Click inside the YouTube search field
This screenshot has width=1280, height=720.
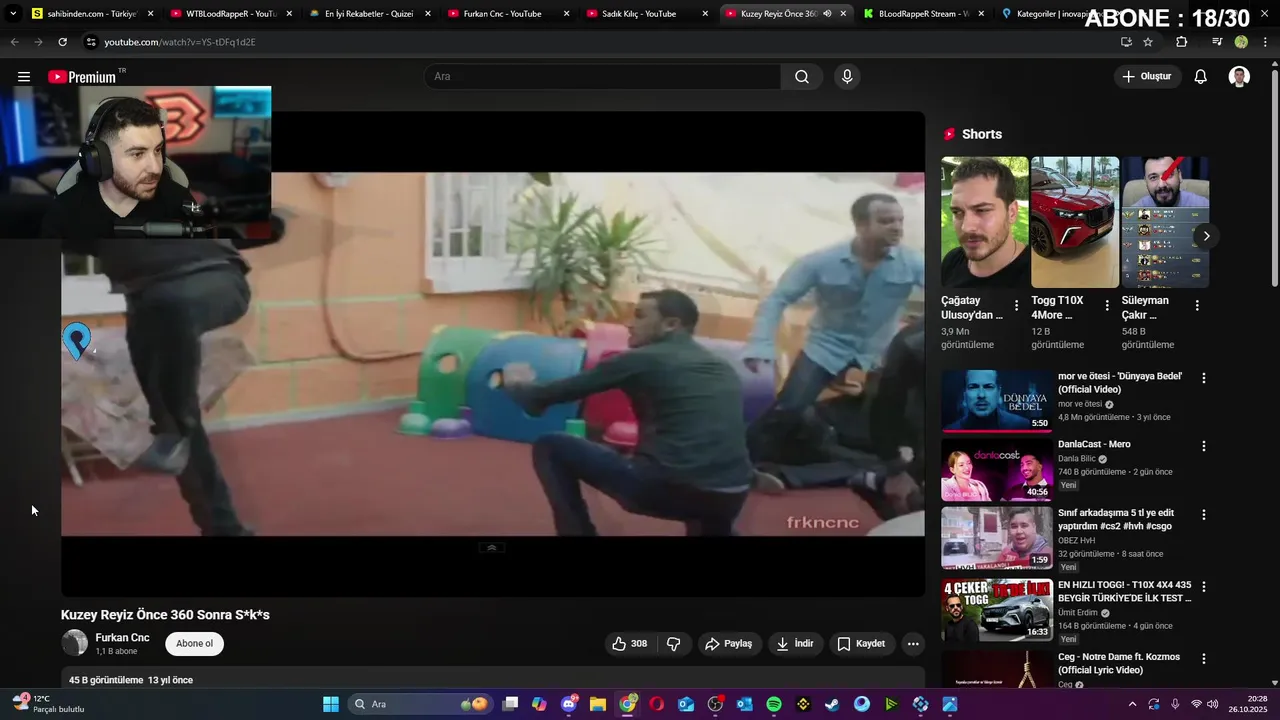[x=603, y=77]
